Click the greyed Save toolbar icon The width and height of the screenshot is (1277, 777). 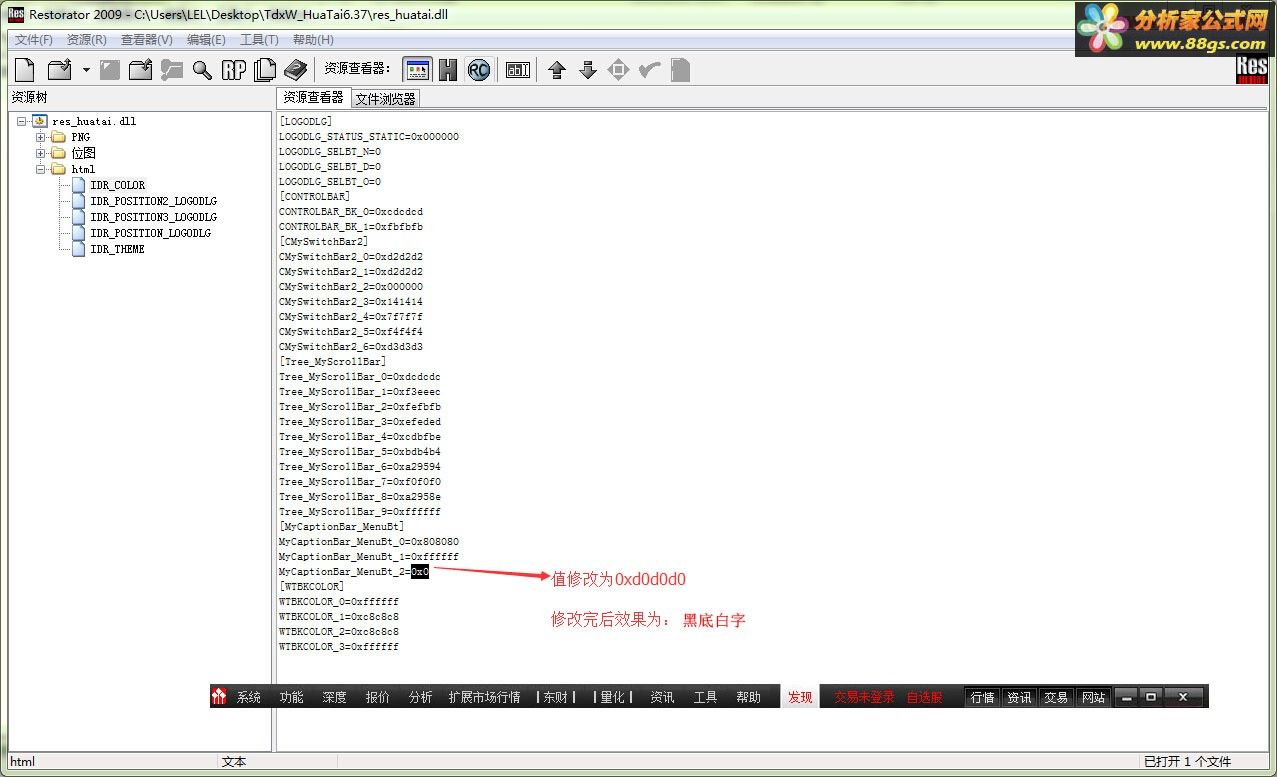point(110,69)
